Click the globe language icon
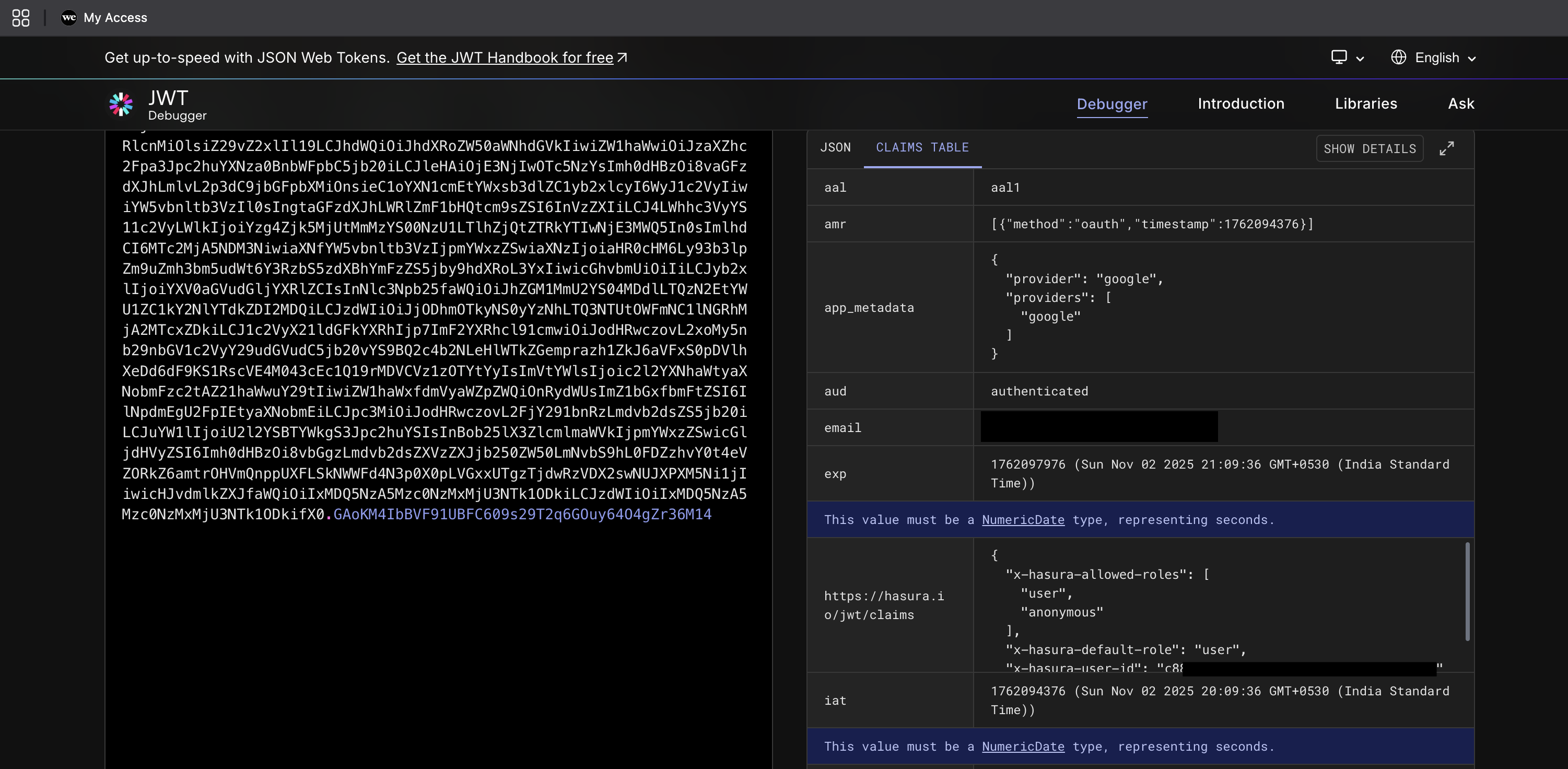The width and height of the screenshot is (1568, 769). [1399, 56]
